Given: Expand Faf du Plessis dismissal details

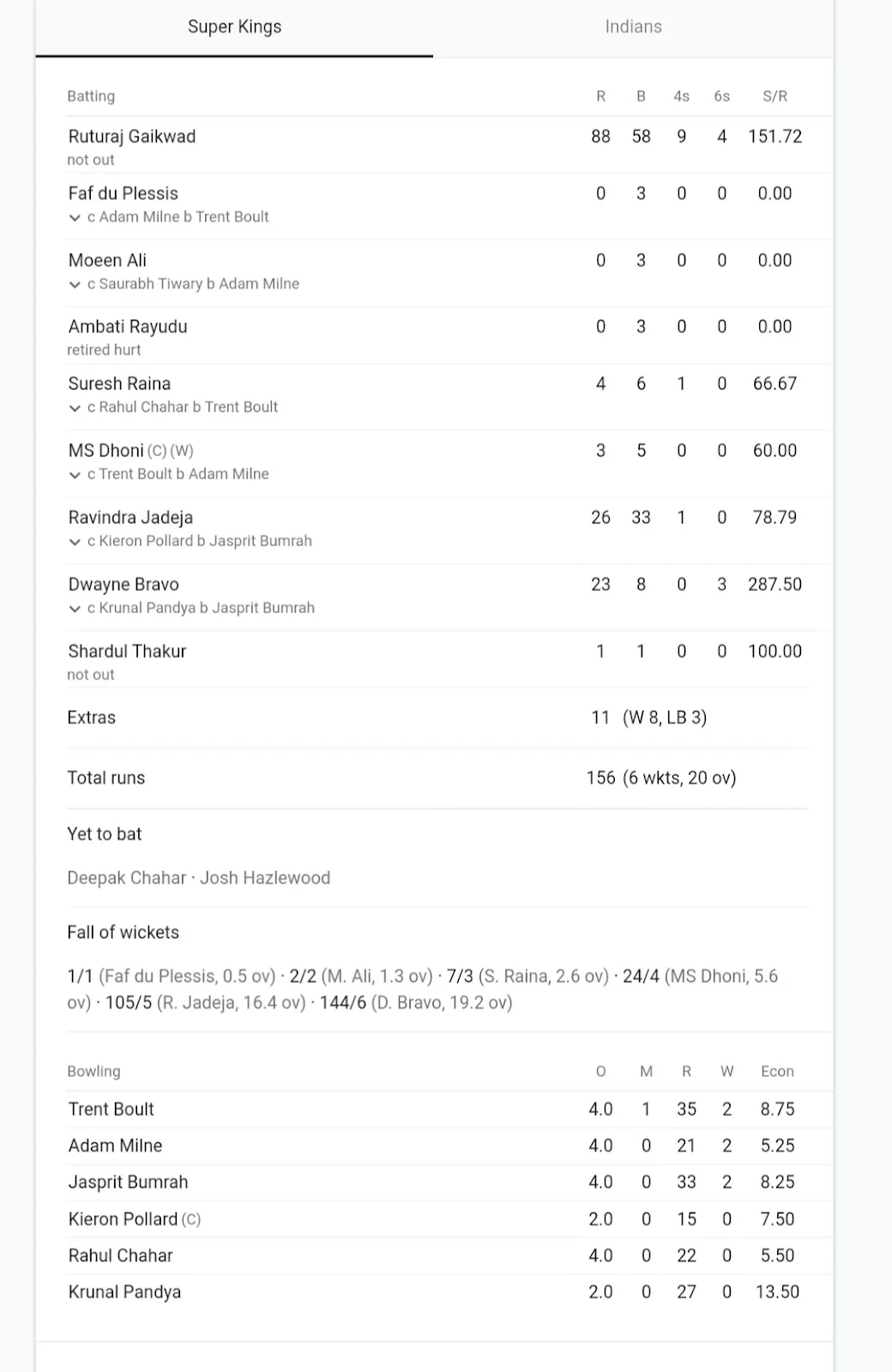Looking at the screenshot, I should [75, 218].
